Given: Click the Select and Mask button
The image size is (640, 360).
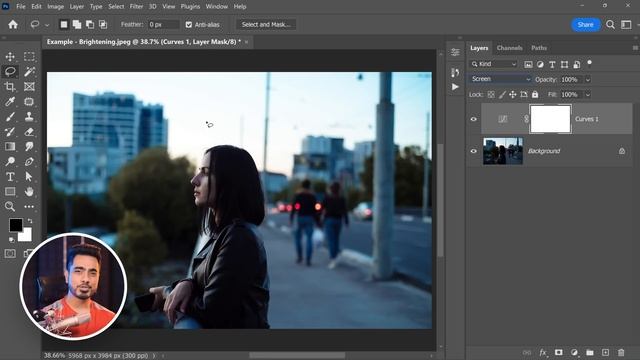Looking at the screenshot, I should click(x=266, y=24).
